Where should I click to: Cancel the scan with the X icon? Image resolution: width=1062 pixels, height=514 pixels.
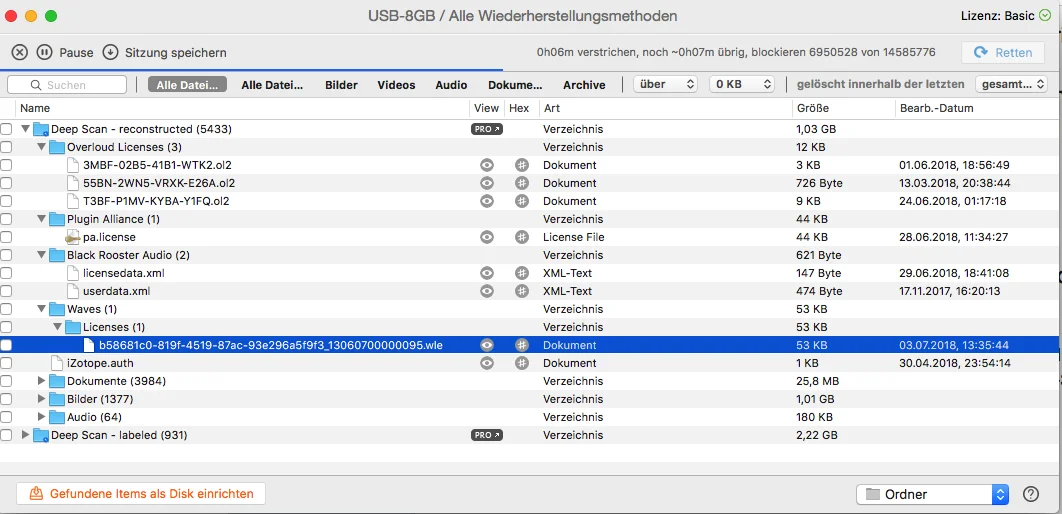(x=20, y=52)
